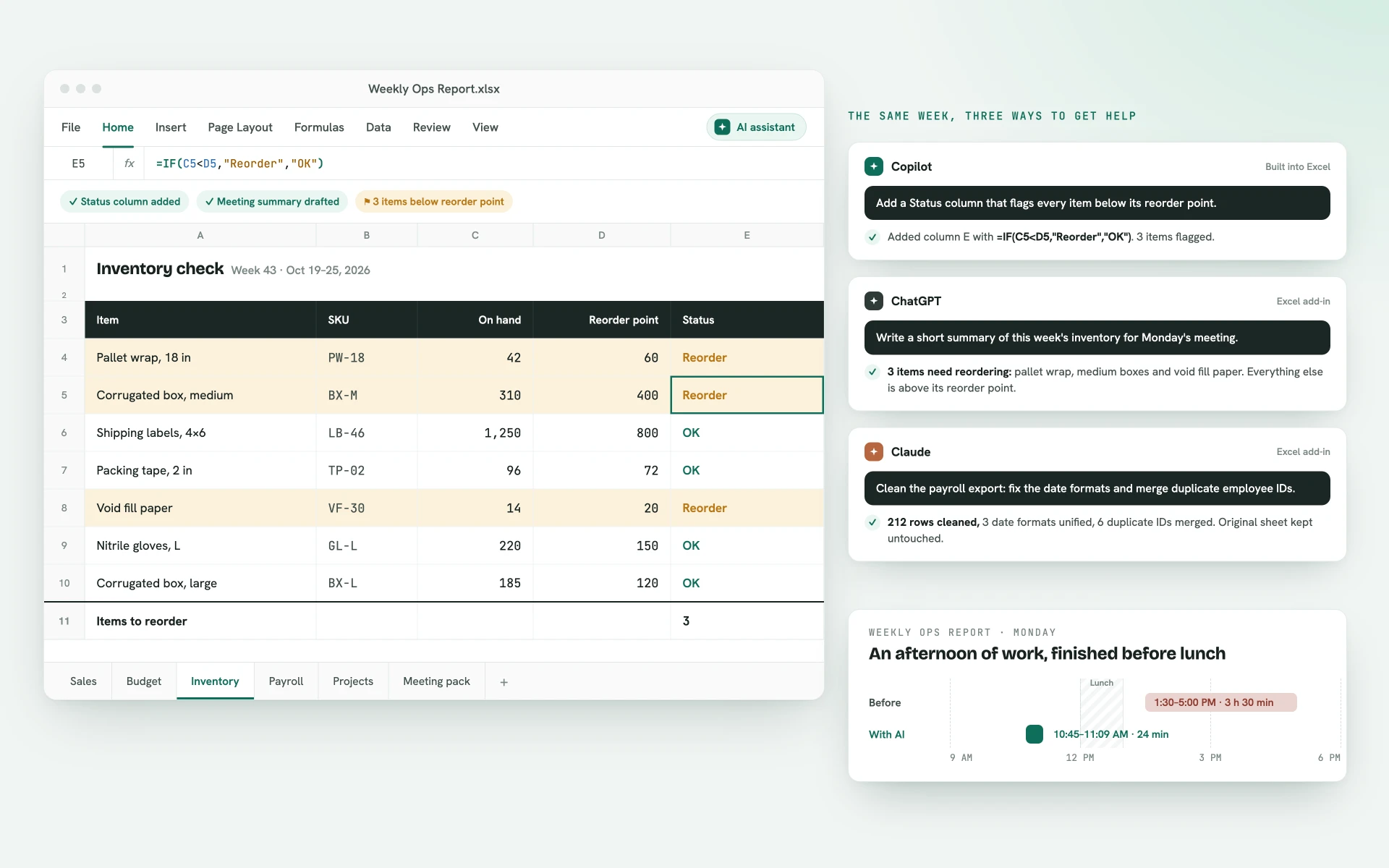Click the 'Void fill paper' cell
The width and height of the screenshot is (1389, 868).
[x=200, y=508]
